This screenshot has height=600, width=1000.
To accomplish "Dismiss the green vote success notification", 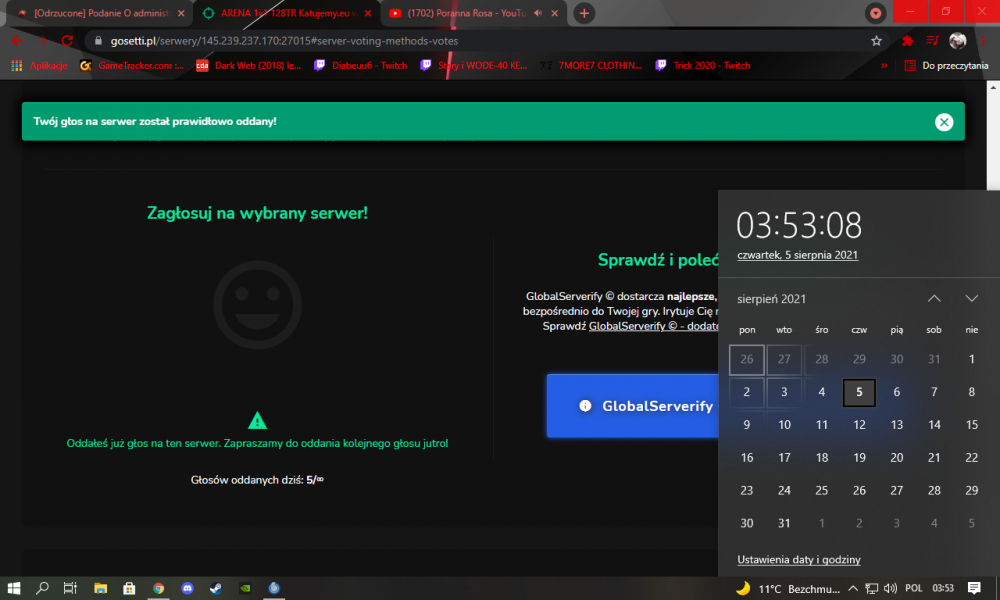I will (x=944, y=122).
